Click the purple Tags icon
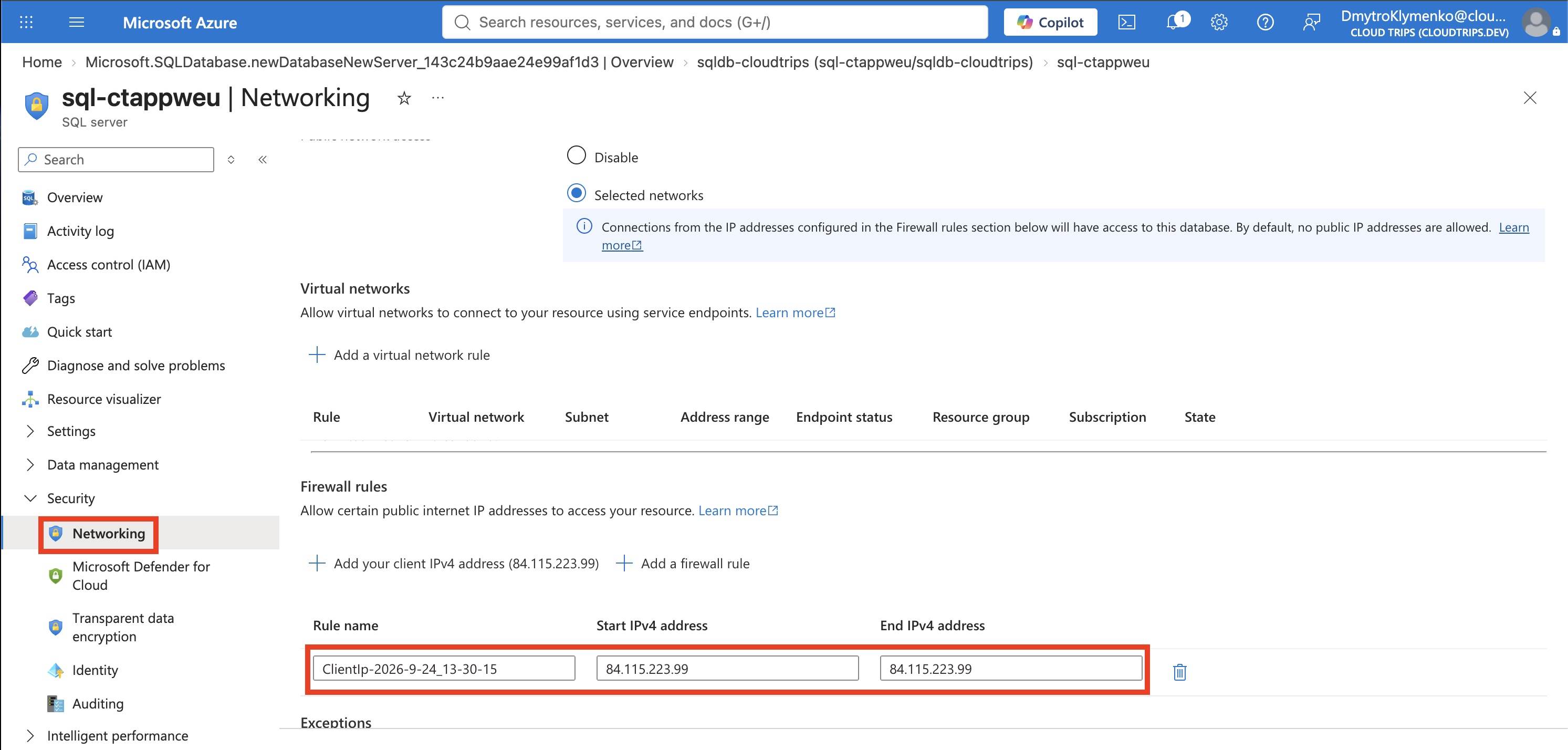The image size is (1568, 750). (x=30, y=298)
